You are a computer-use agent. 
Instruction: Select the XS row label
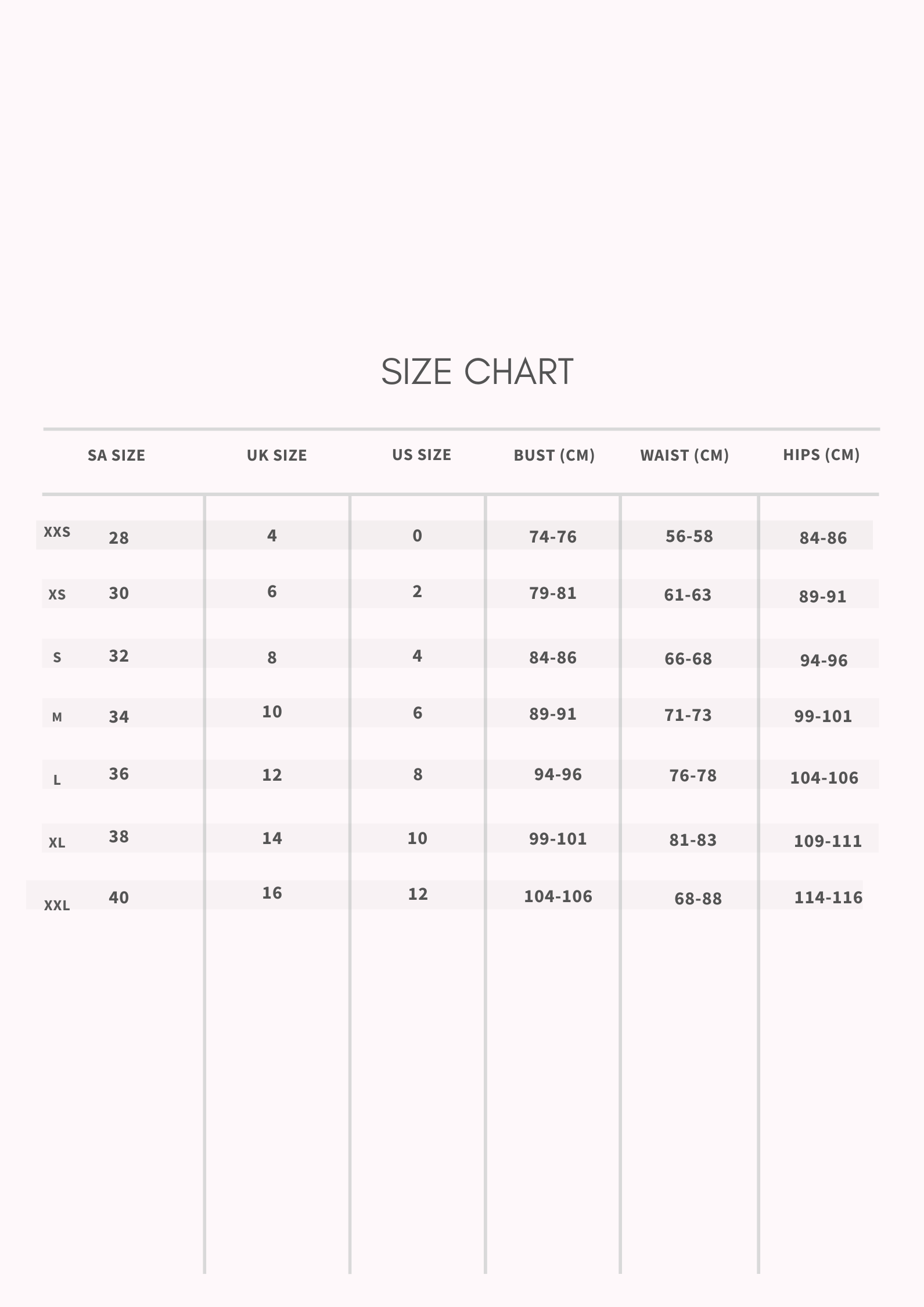pos(57,595)
